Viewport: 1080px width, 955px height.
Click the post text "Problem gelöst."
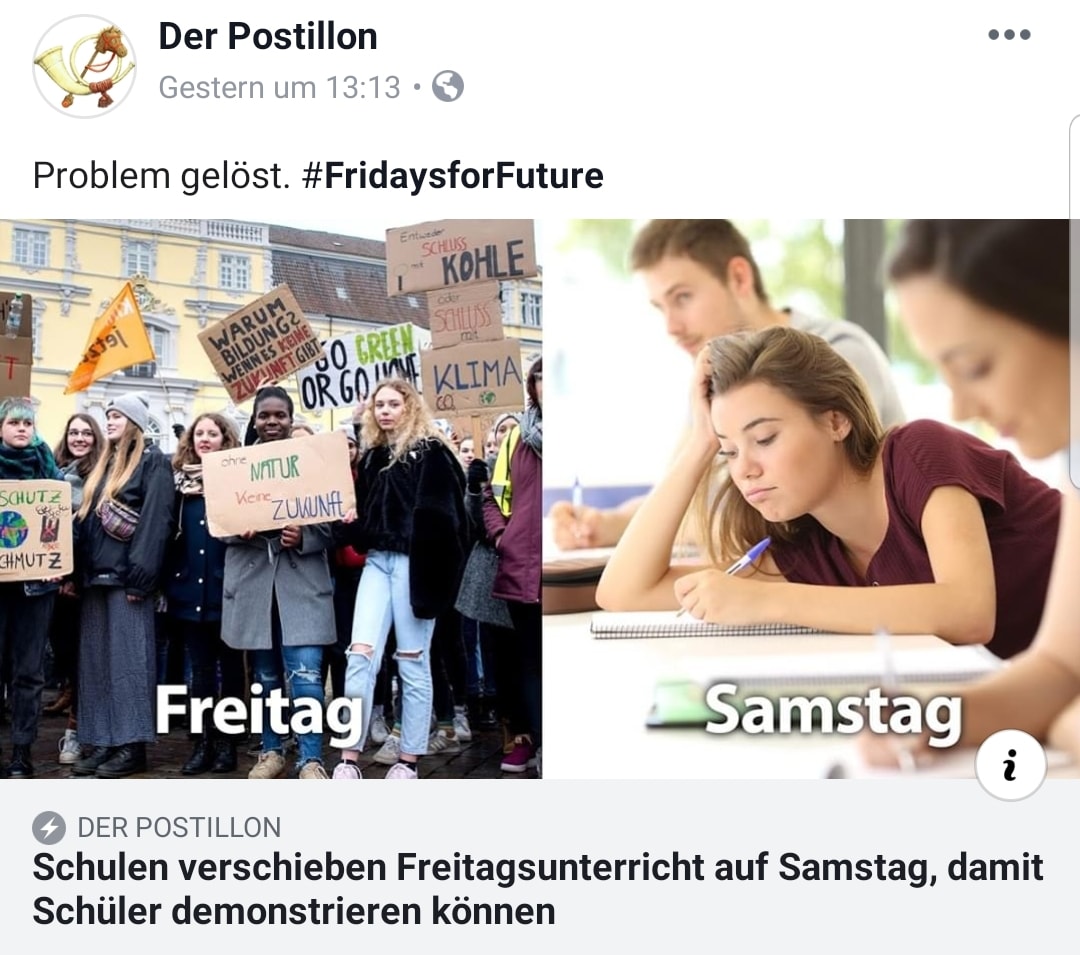pyautogui.click(x=161, y=176)
